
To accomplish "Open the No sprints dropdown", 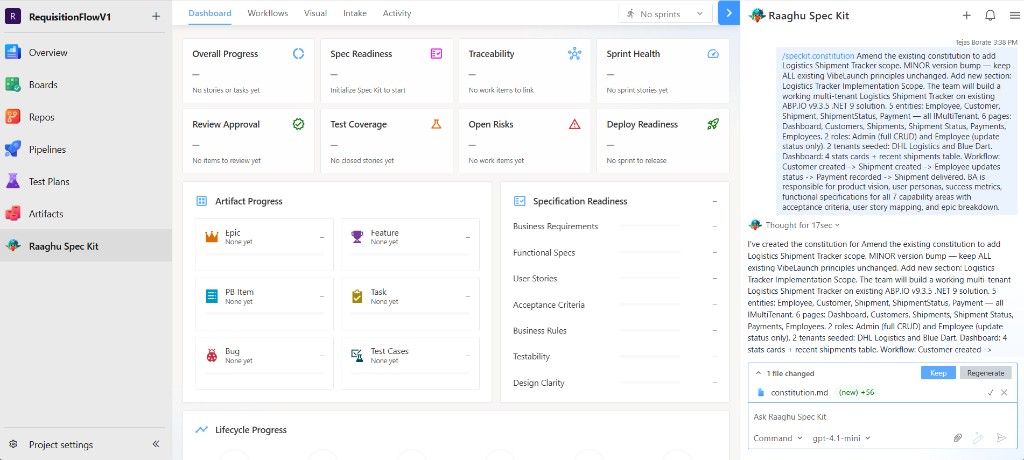I will click(x=665, y=14).
